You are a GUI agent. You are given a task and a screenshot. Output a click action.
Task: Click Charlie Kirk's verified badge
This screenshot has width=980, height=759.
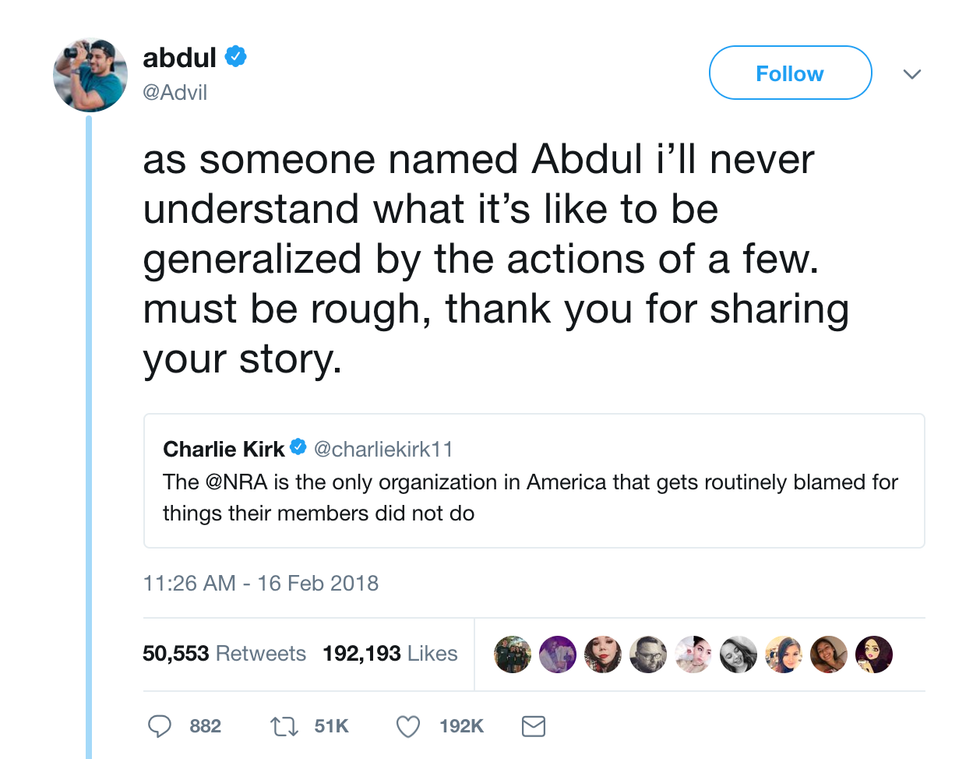coord(299,449)
